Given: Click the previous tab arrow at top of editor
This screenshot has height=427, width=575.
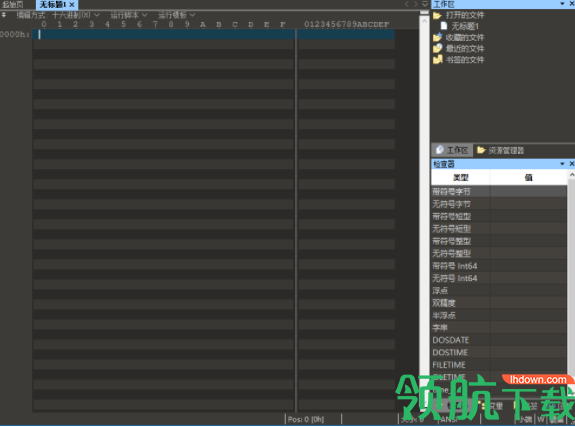Looking at the screenshot, I should pyautogui.click(x=407, y=4).
